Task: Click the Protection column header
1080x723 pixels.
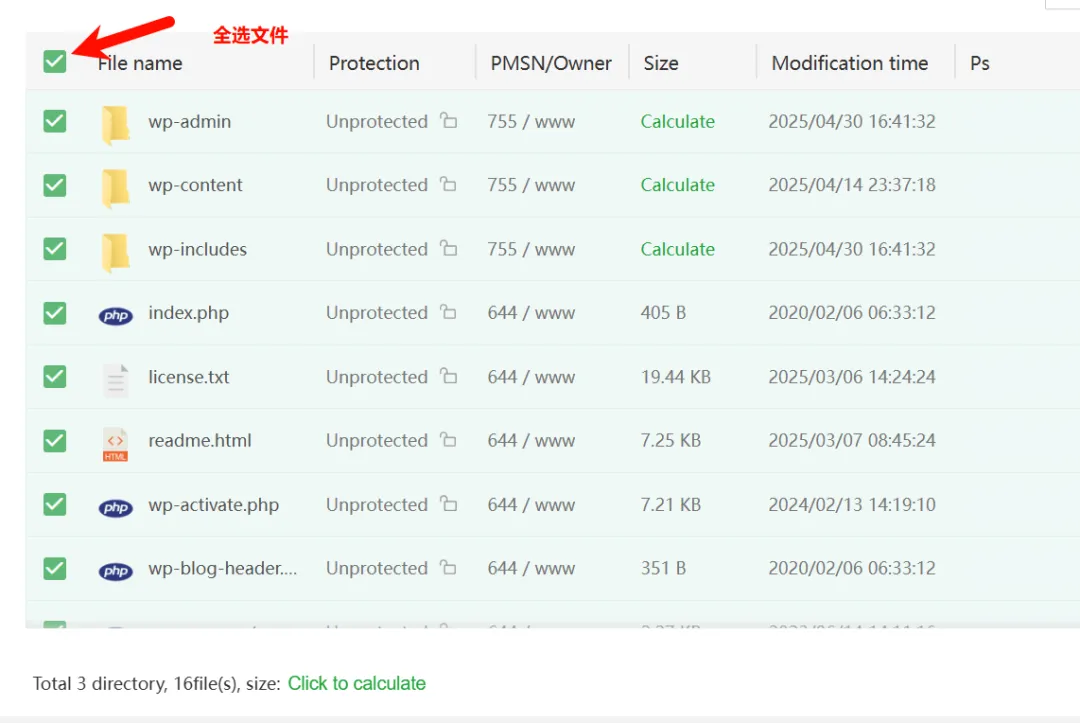Action: point(374,63)
